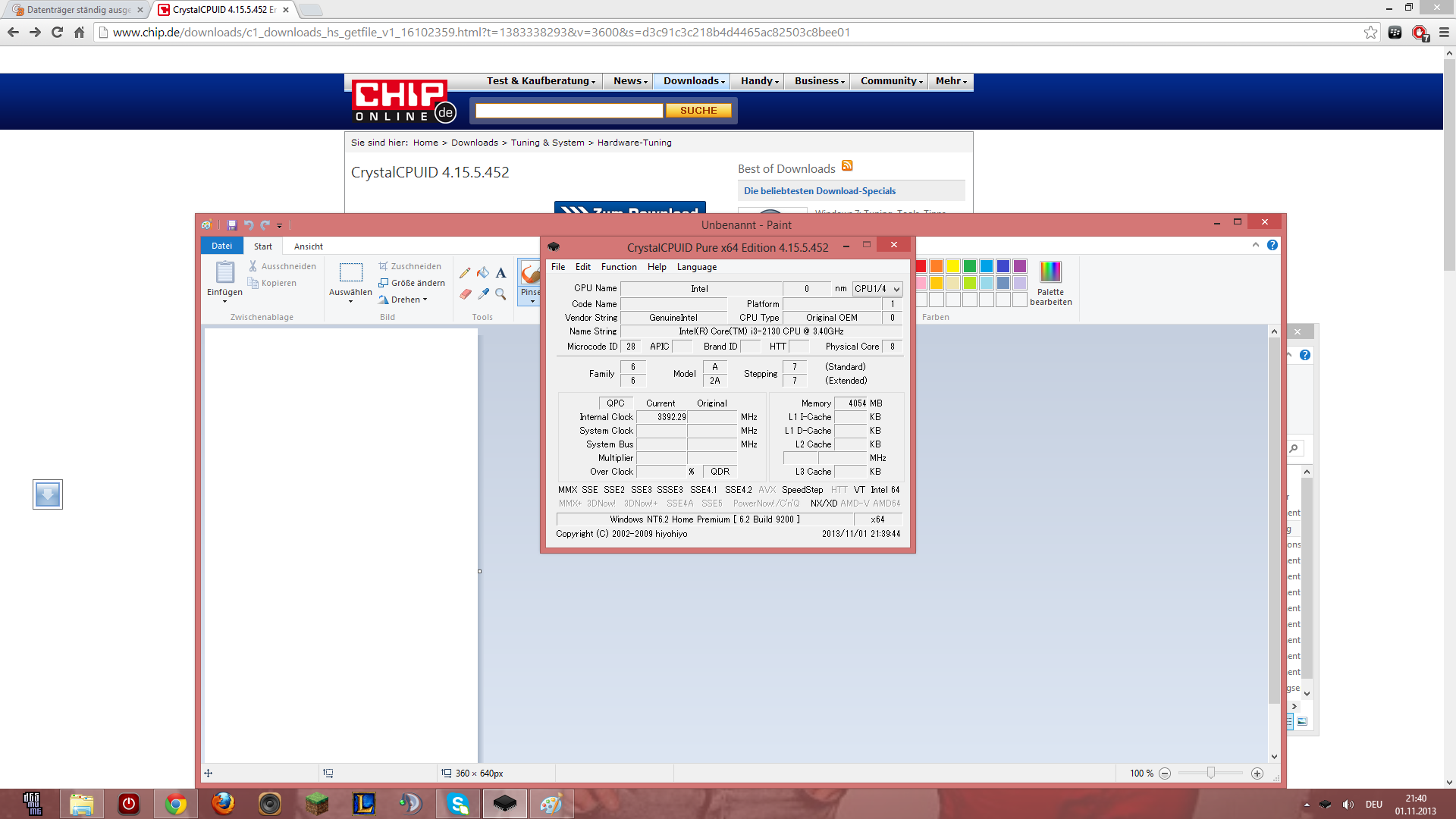Expand the Auswählen selection dropdown
Image resolution: width=1456 pixels, height=819 pixels.
350,301
